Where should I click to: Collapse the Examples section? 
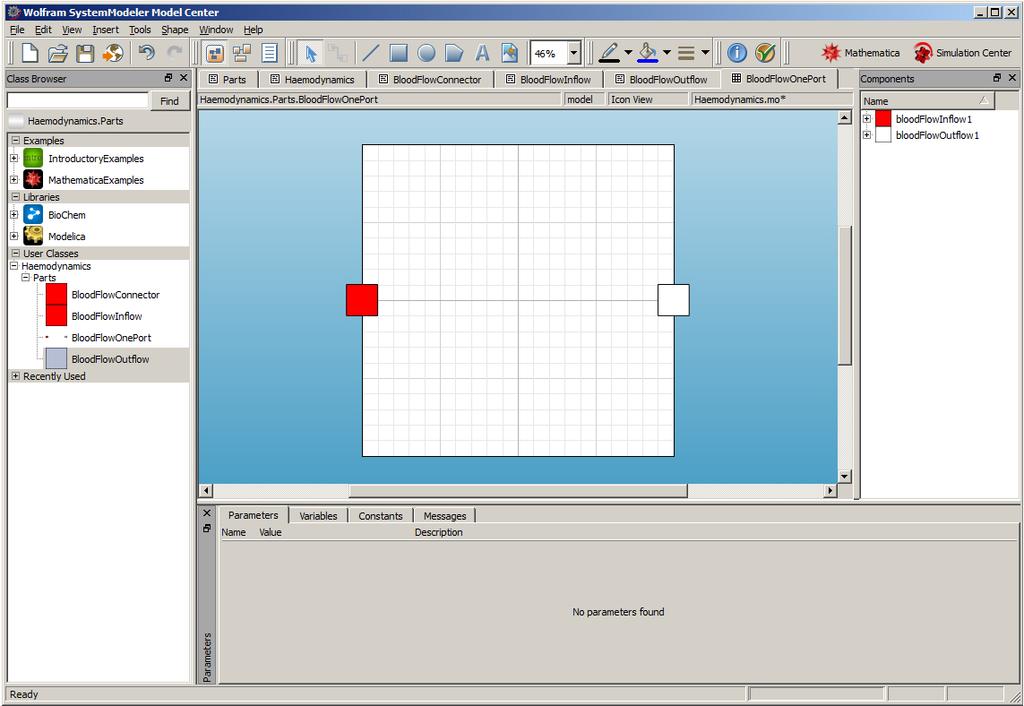pyautogui.click(x=15, y=140)
